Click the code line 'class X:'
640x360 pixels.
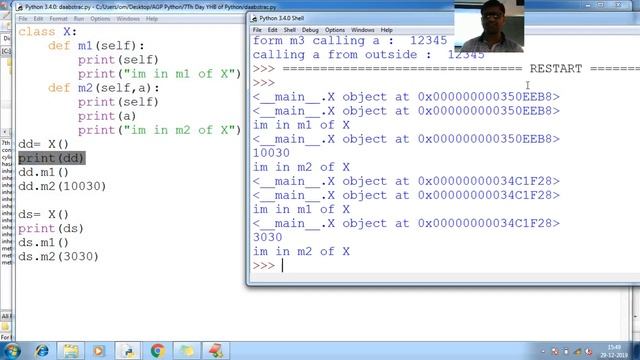(x=47, y=32)
